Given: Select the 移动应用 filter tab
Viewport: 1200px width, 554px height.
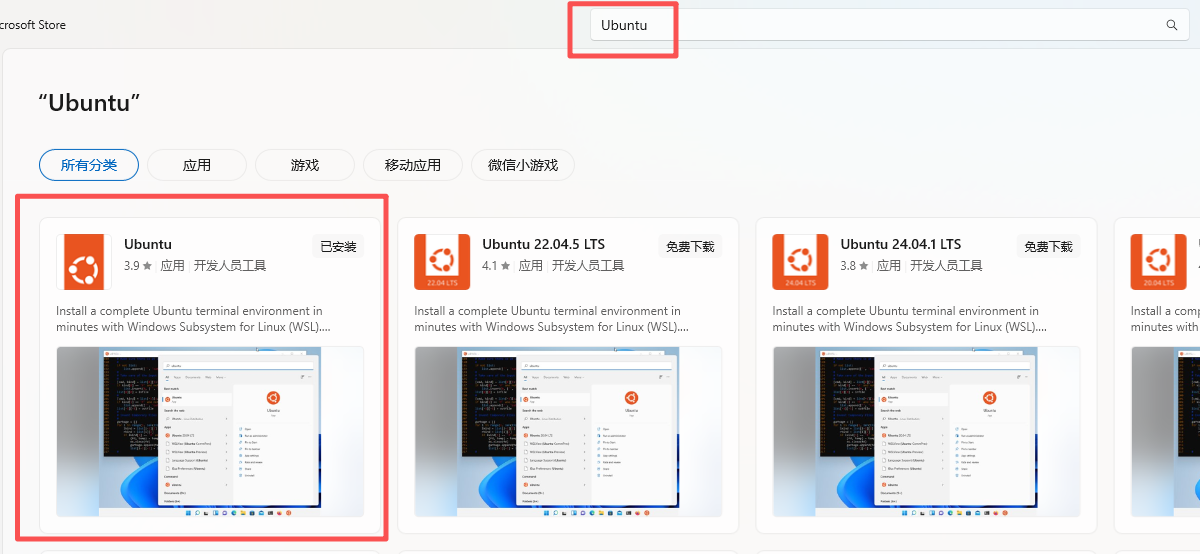Looking at the screenshot, I should [x=413, y=165].
